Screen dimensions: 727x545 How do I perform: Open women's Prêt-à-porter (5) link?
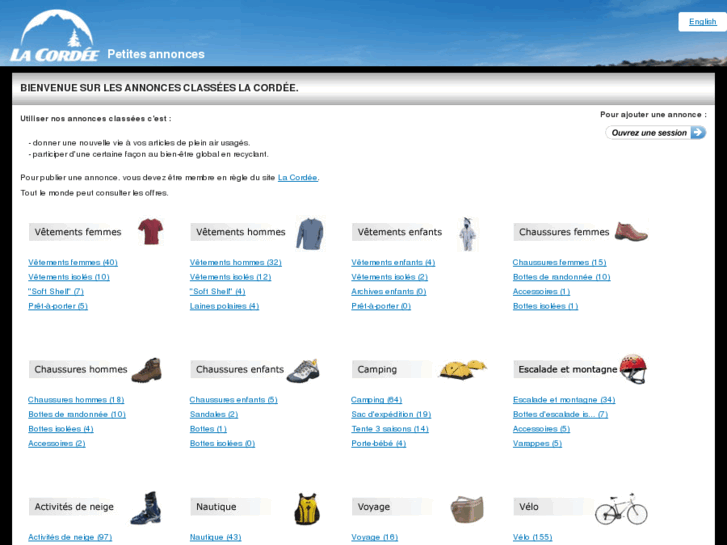point(58,306)
